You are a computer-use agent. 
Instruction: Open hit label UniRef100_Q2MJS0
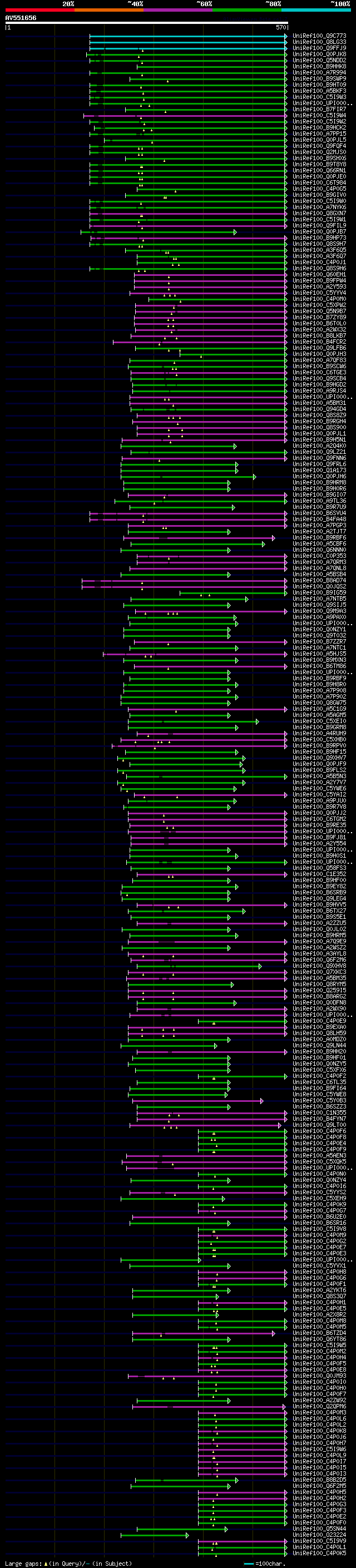[319, 152]
